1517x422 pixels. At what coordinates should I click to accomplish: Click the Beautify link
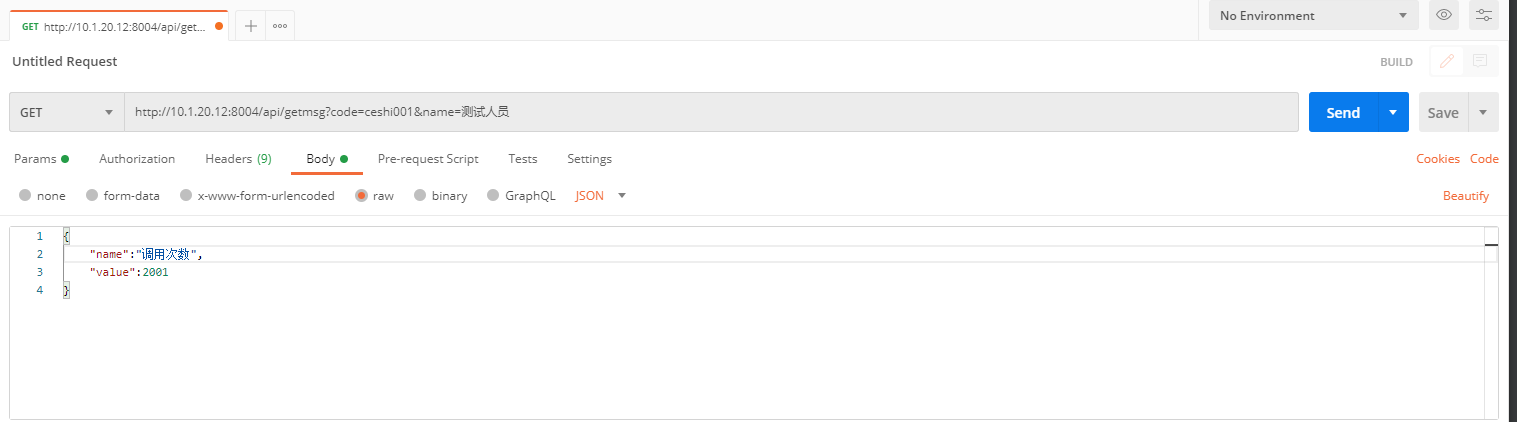coord(1465,196)
